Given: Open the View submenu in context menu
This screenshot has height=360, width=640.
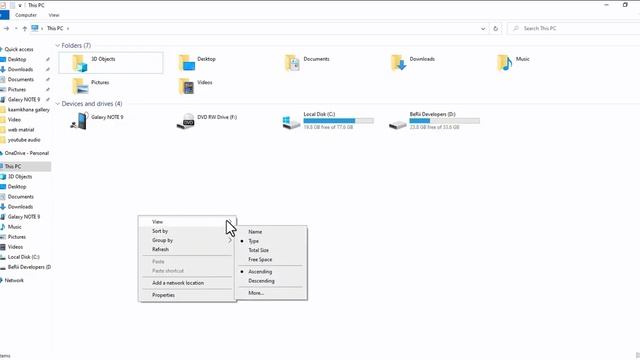Looking at the screenshot, I should pyautogui.click(x=187, y=222).
